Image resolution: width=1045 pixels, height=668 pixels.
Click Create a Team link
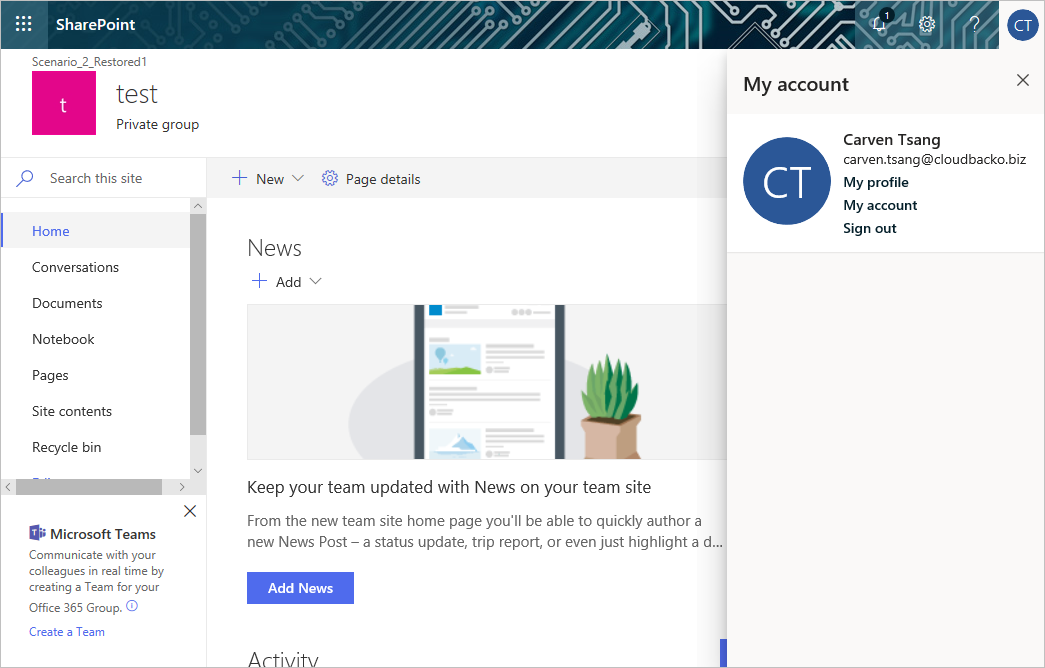[67, 631]
